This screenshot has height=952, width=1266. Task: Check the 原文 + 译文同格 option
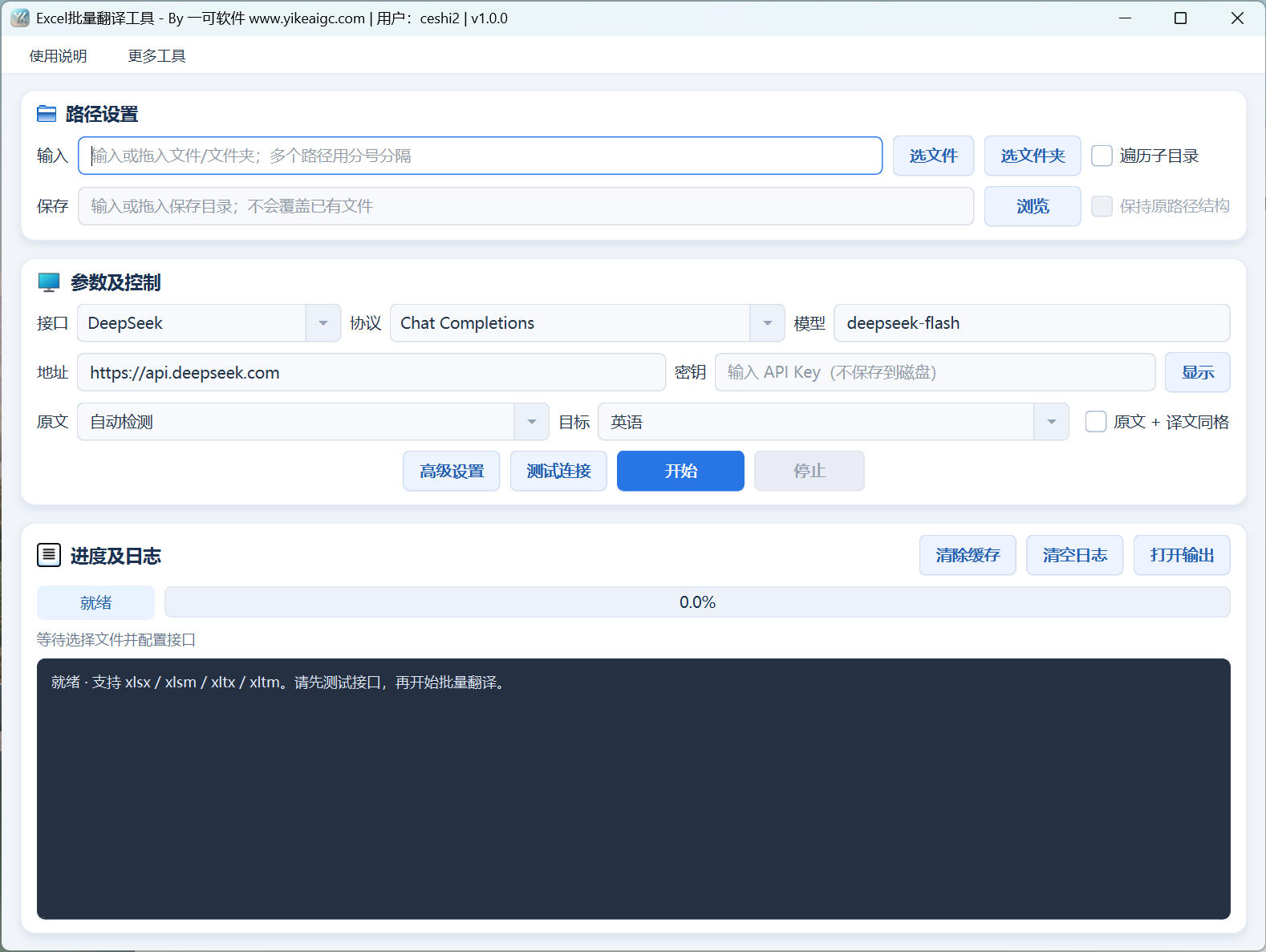pyautogui.click(x=1096, y=422)
